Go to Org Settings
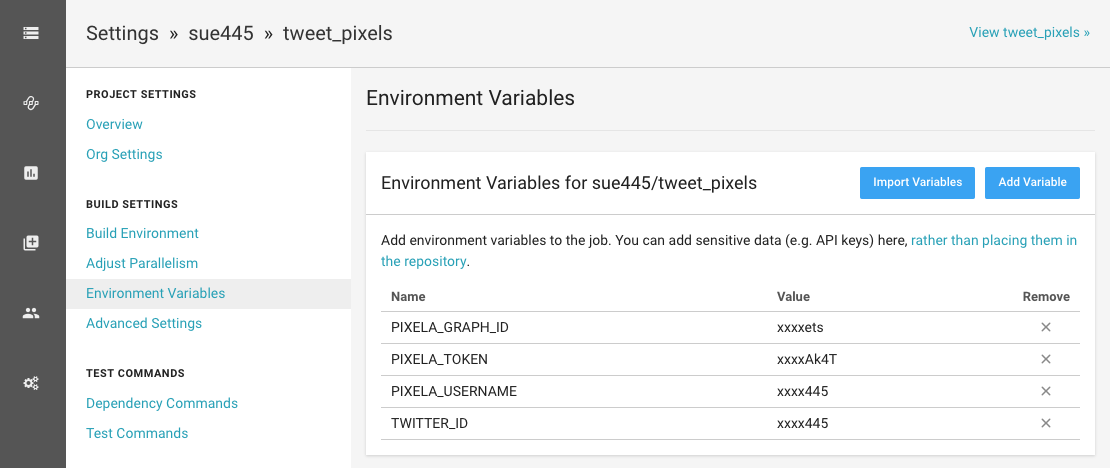The height and width of the screenshot is (468, 1110). coord(124,154)
